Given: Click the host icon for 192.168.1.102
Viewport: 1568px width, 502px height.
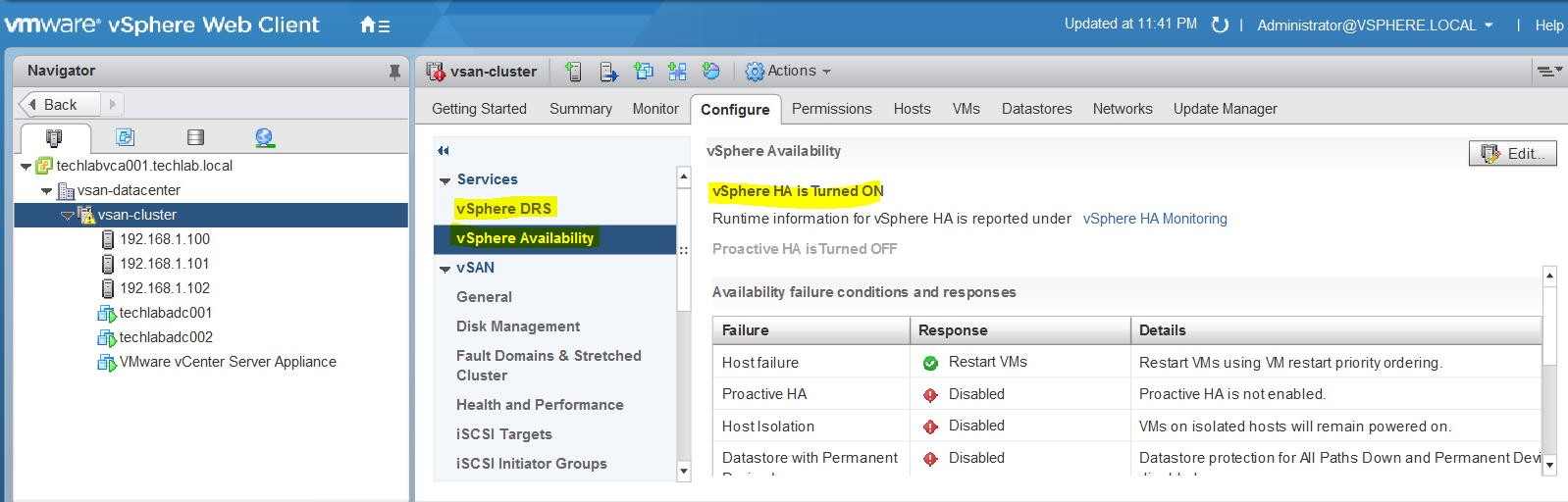Looking at the screenshot, I should coord(108,288).
